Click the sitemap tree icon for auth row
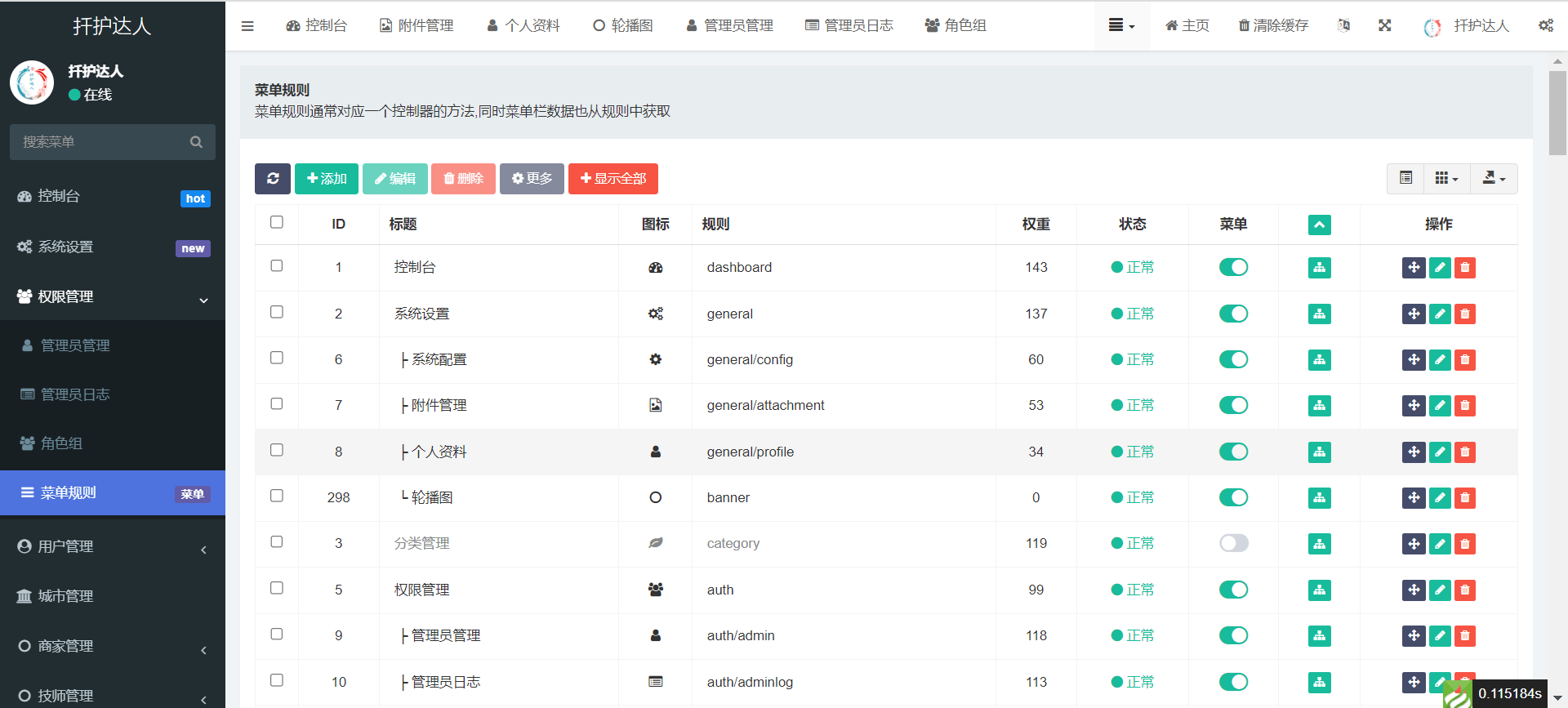The width and height of the screenshot is (1568, 708). click(x=1319, y=590)
